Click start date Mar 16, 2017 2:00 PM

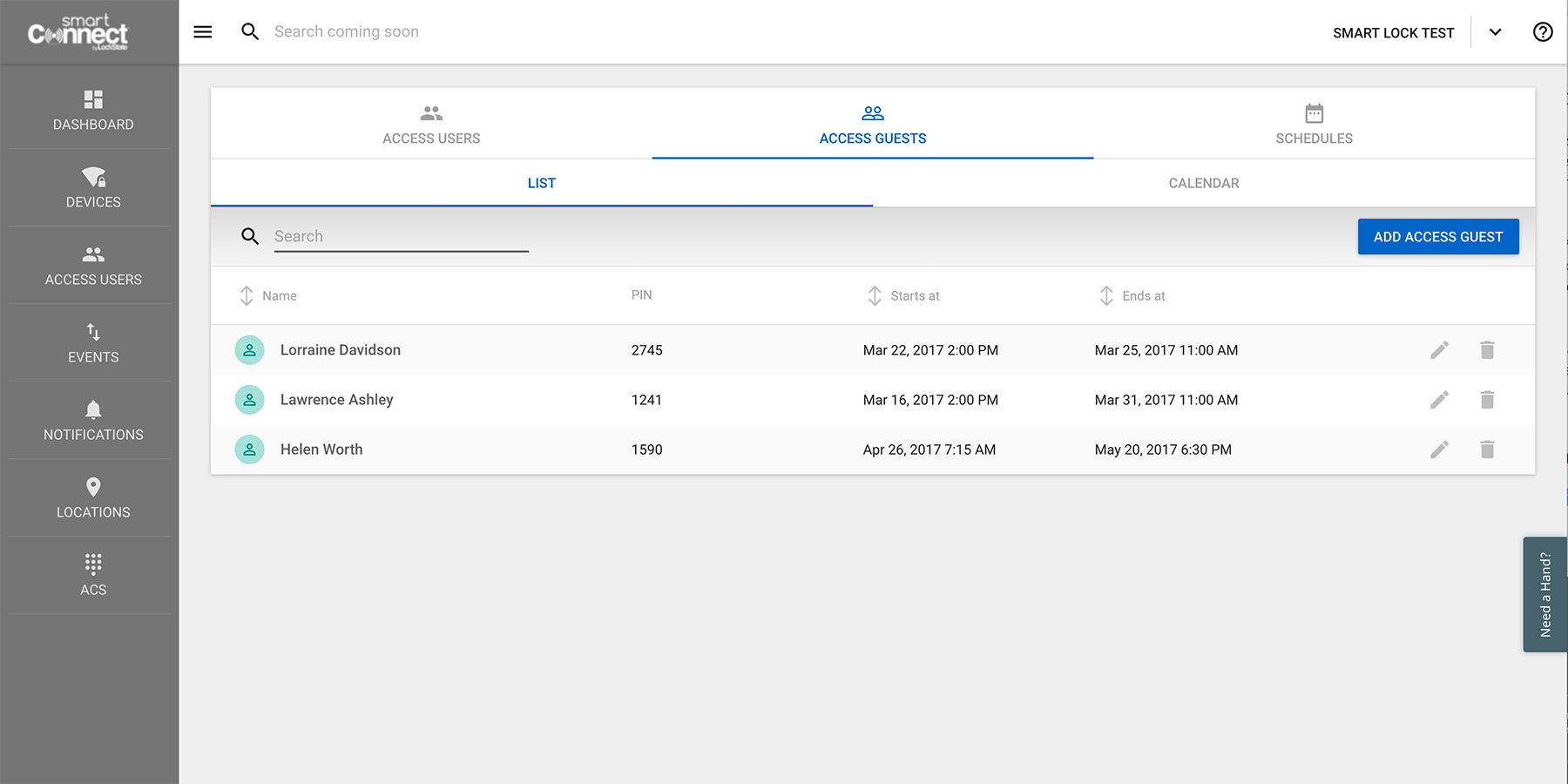coord(930,400)
